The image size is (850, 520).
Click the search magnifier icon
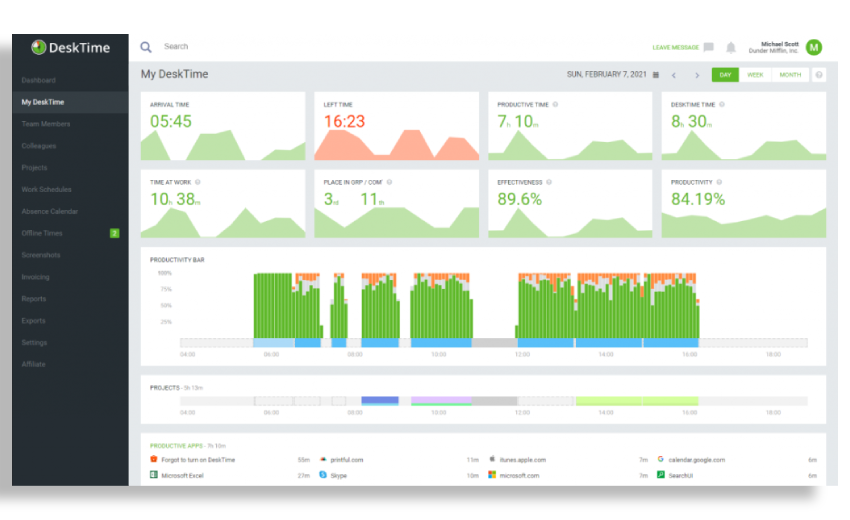(x=146, y=47)
